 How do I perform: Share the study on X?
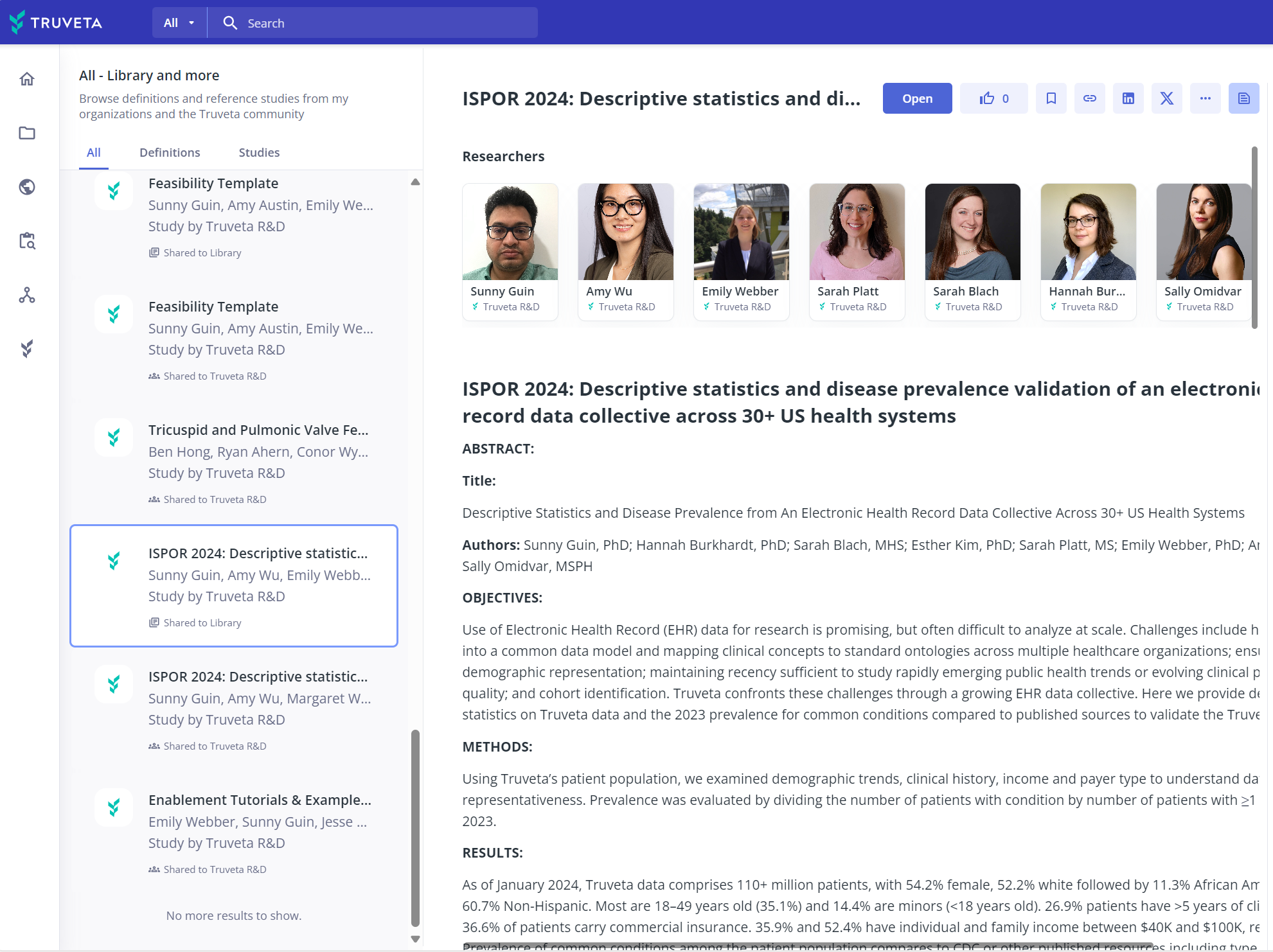tap(1167, 98)
